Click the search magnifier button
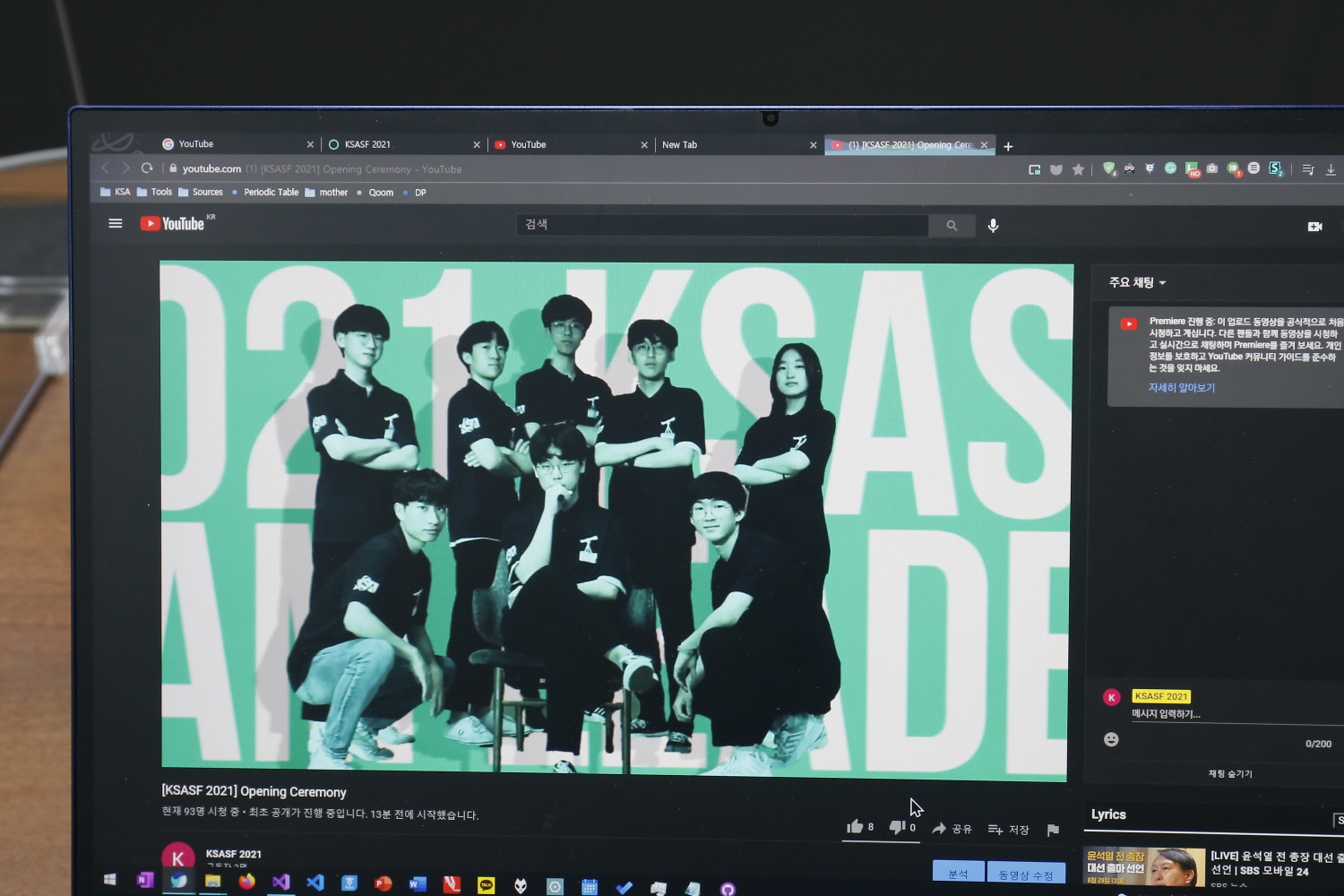The height and width of the screenshot is (896, 1344). coord(952,226)
